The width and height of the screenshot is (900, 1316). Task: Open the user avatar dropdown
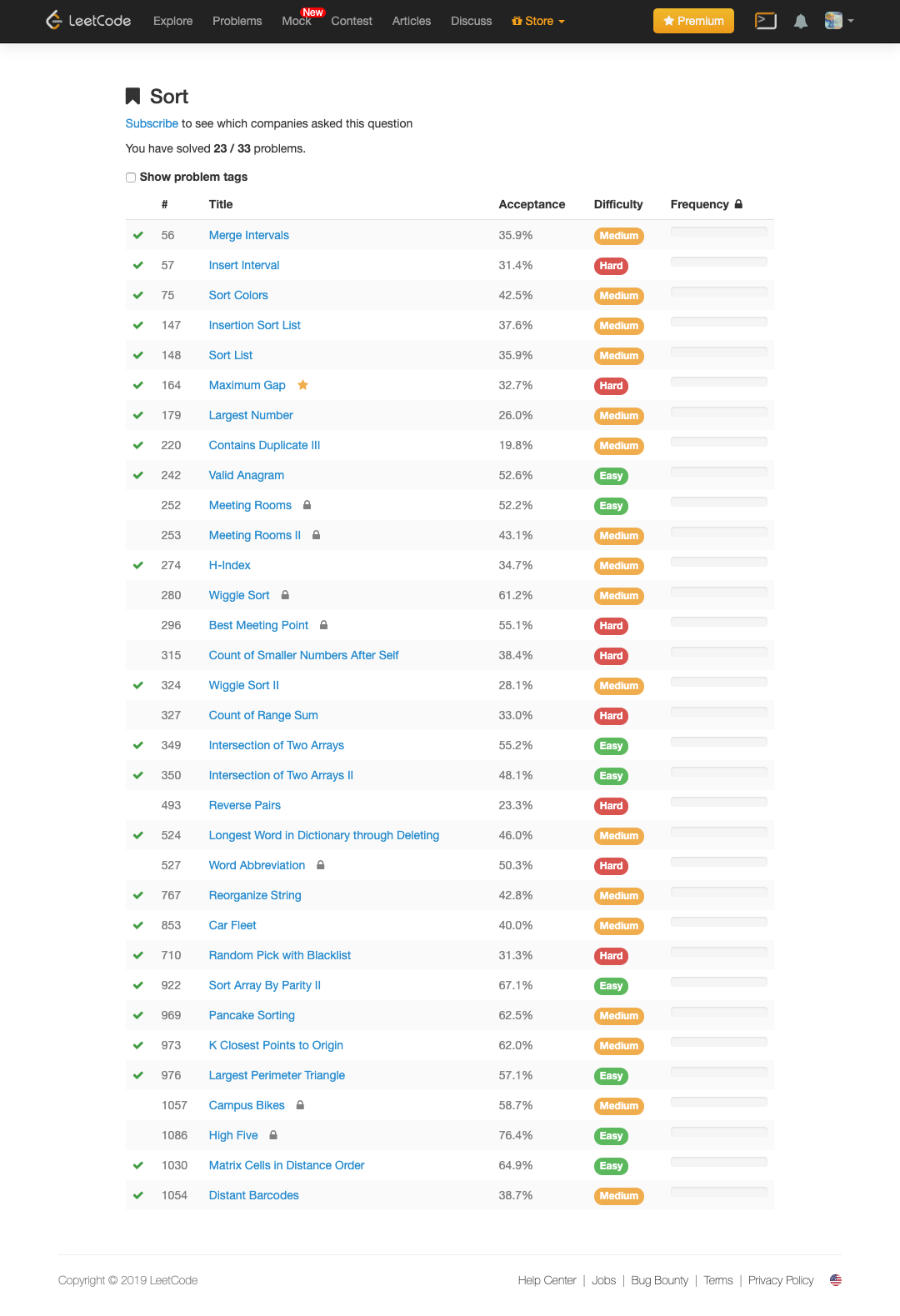coord(838,22)
